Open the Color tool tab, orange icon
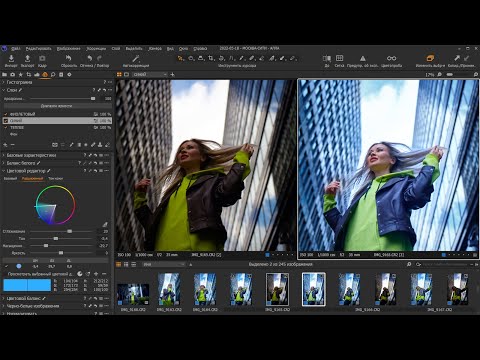 pyautogui.click(x=45, y=75)
